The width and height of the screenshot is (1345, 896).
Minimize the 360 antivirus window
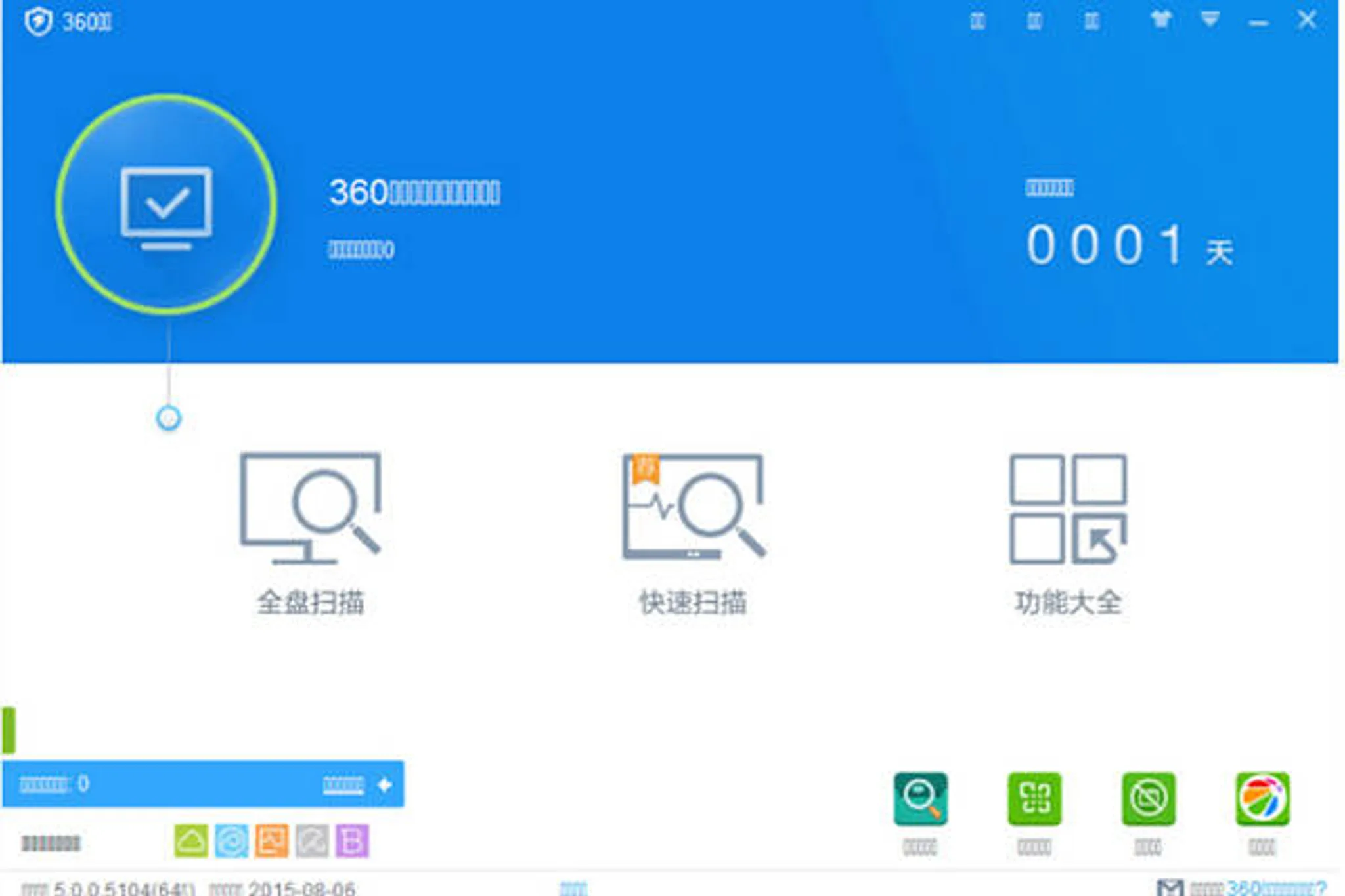(x=1258, y=24)
